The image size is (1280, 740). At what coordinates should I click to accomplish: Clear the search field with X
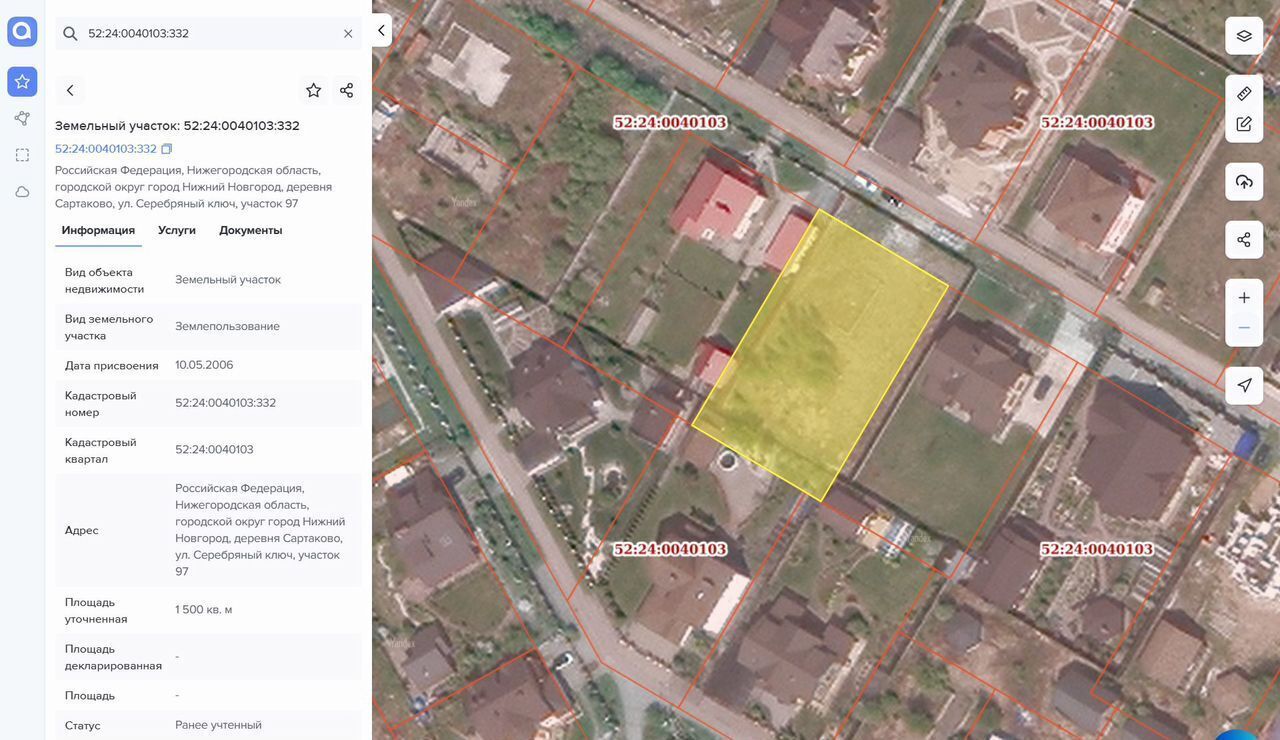click(348, 34)
